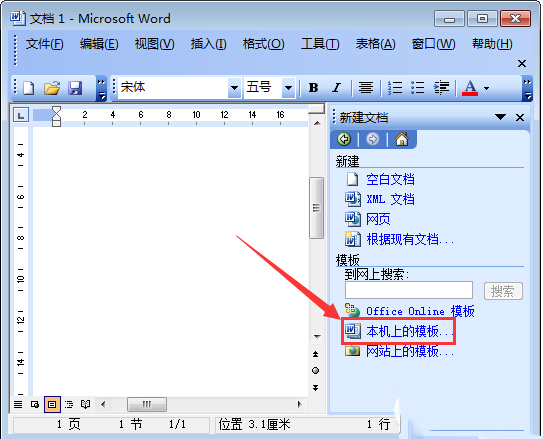The image size is (543, 439).
Task: Click 位置 3.1厘米 in the status bar
Action: coord(255,424)
